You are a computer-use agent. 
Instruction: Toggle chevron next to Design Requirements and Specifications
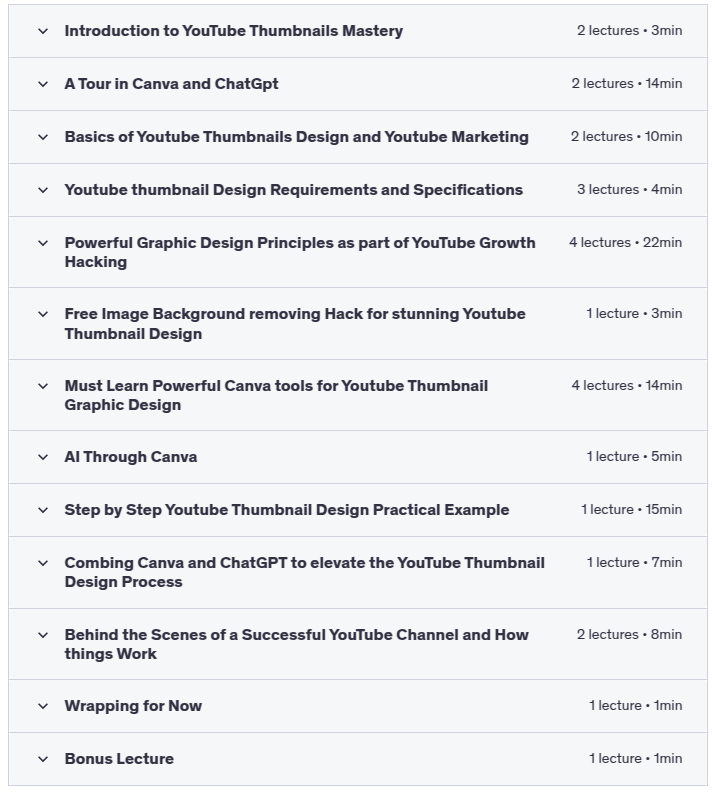tap(43, 190)
